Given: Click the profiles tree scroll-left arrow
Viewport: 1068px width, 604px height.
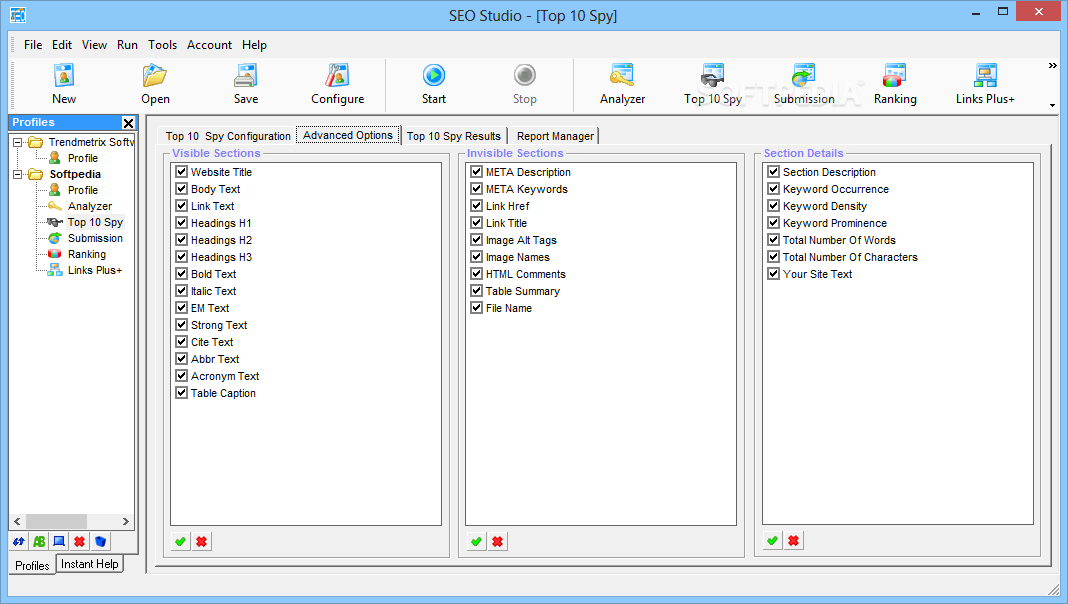Looking at the screenshot, I should pos(17,522).
